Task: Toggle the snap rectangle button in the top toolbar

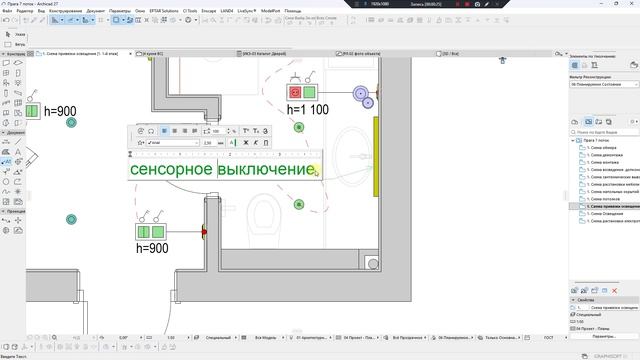Action: coord(116,20)
